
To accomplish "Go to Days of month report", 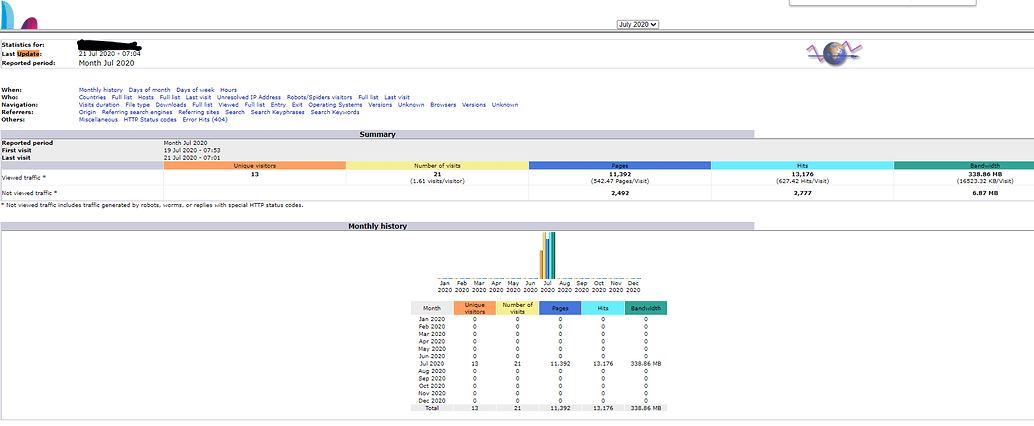I will click(x=150, y=90).
